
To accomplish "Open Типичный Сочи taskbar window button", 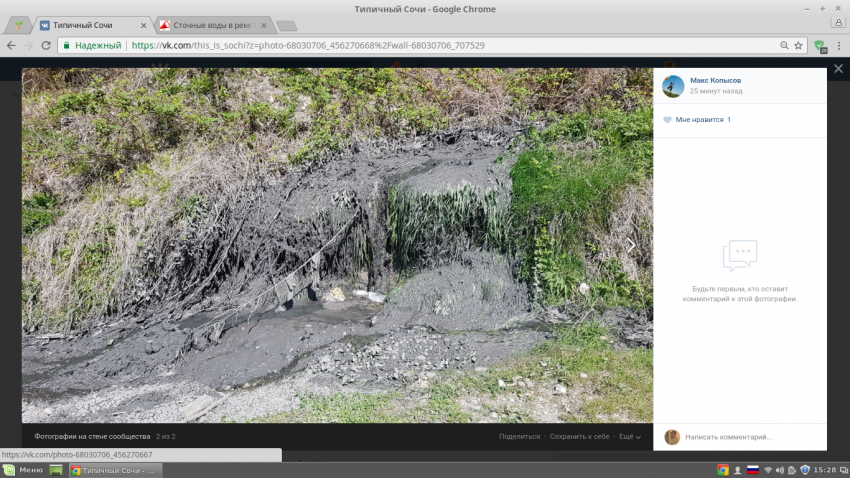I will point(114,470).
